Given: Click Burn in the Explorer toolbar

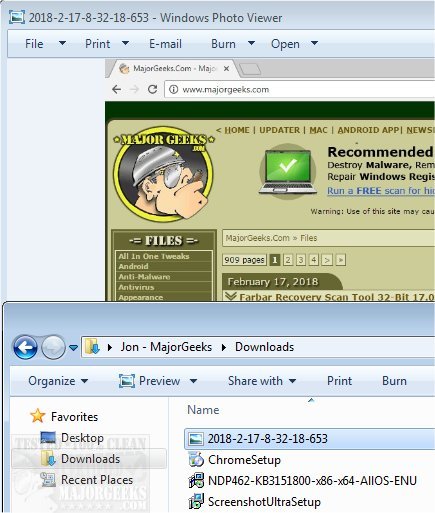Looking at the screenshot, I should [394, 381].
